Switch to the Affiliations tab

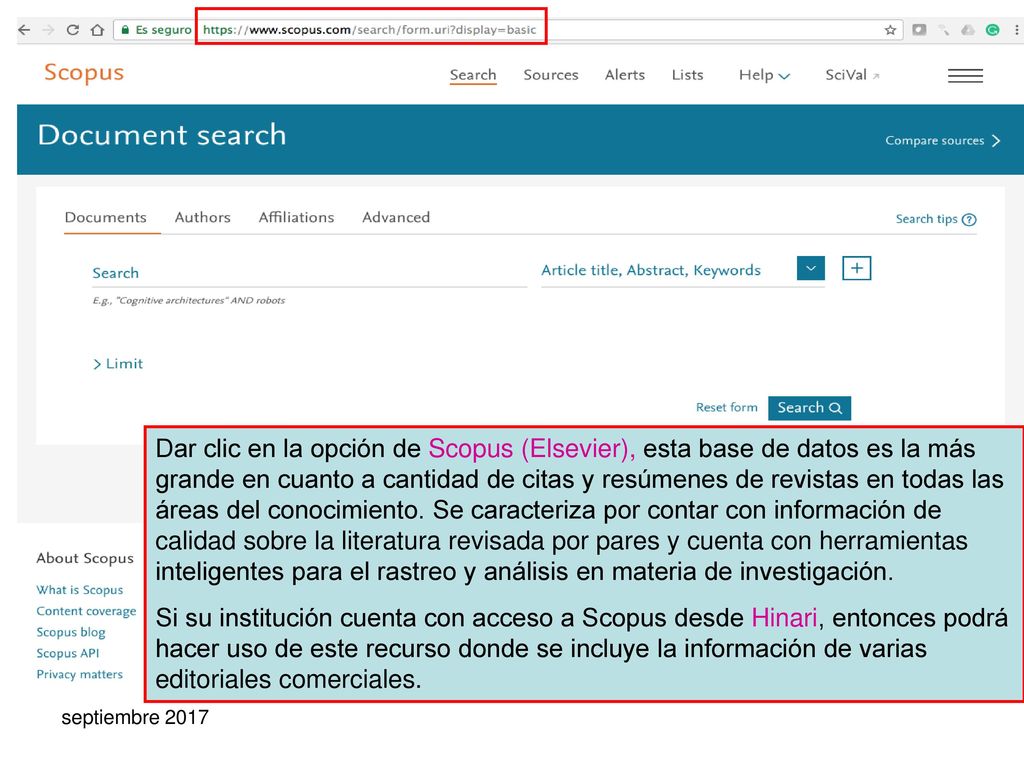296,217
